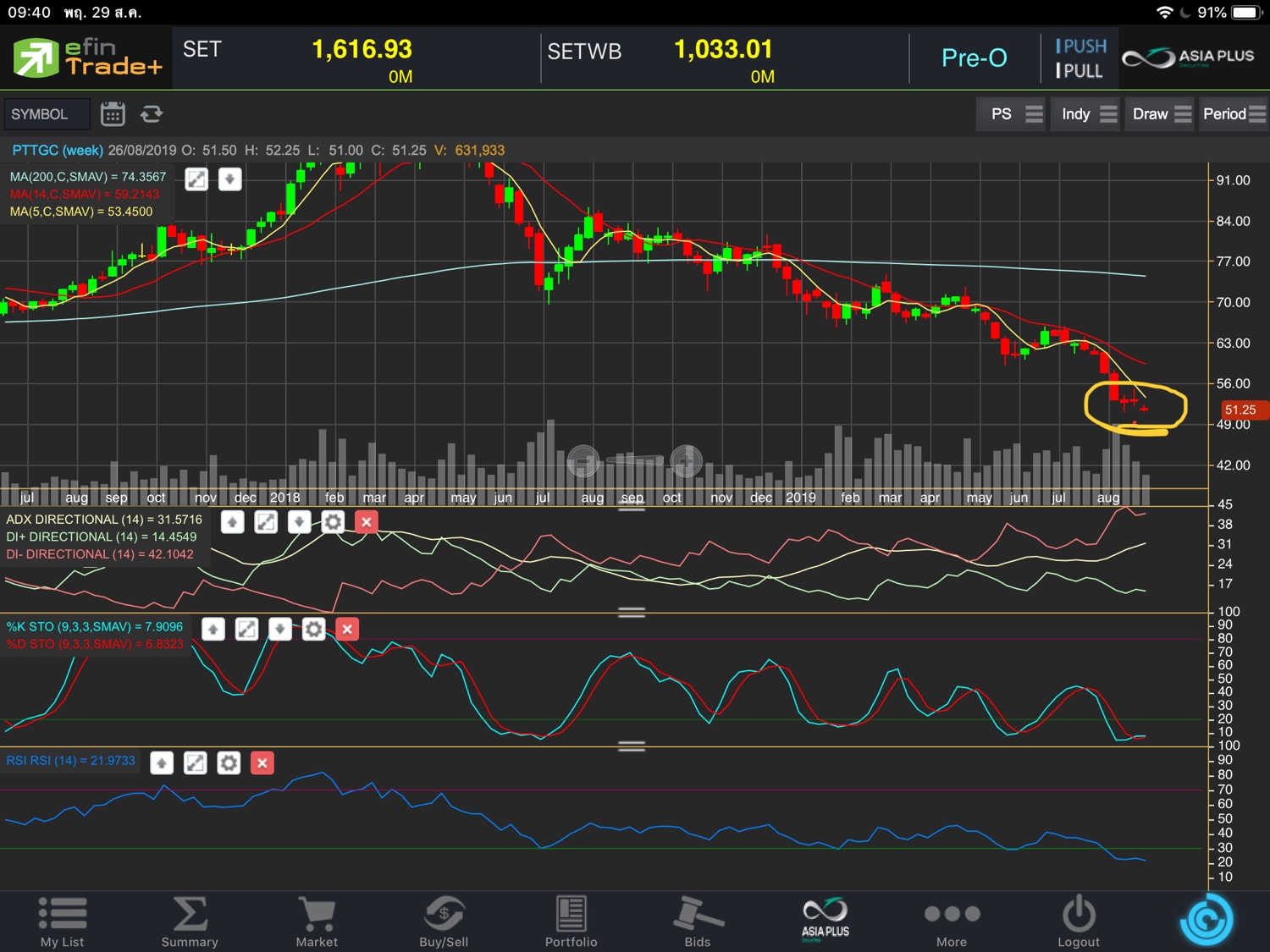Switch to PUSH mode
The height and width of the screenshot is (952, 1270).
tap(1080, 46)
